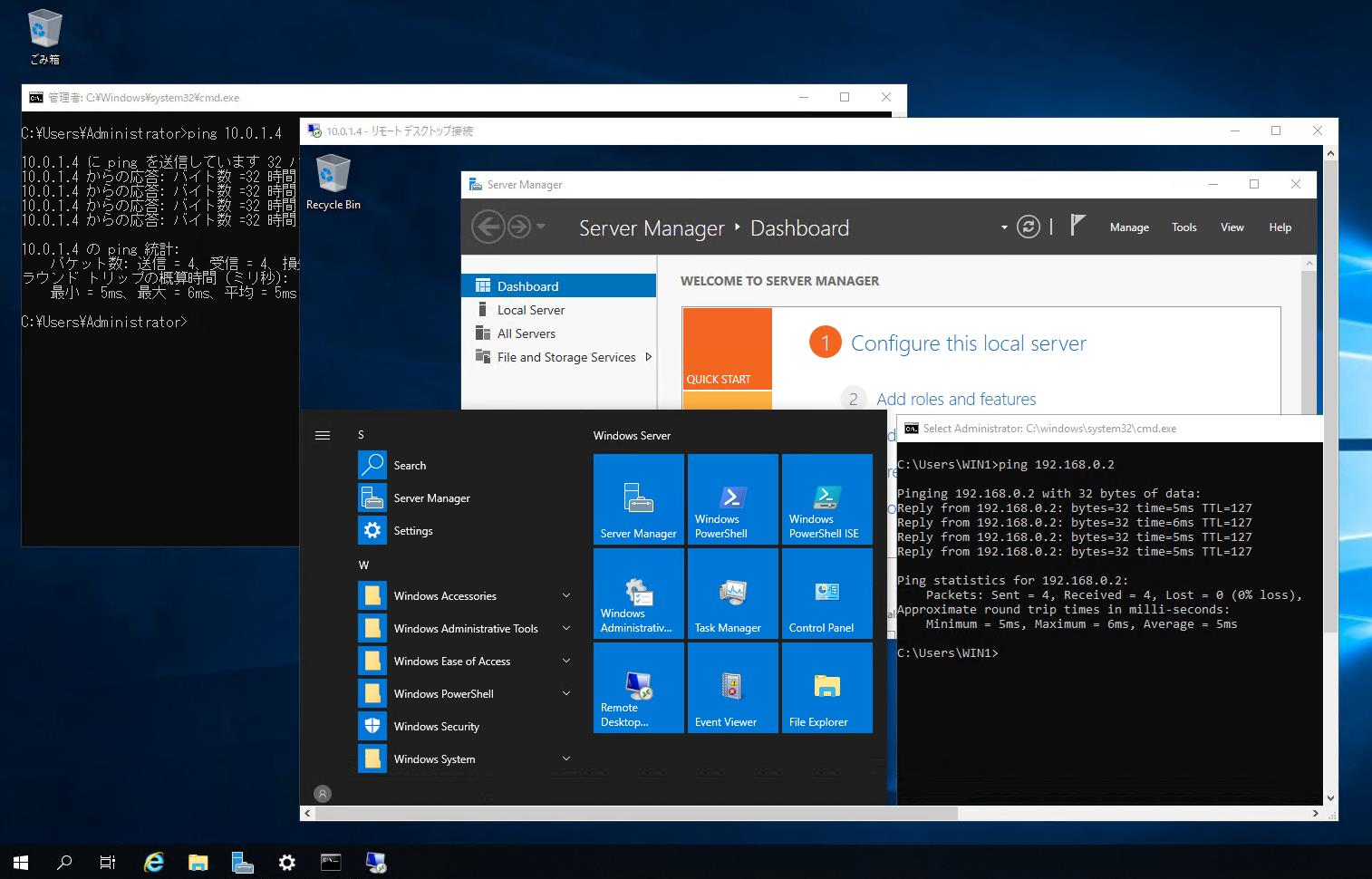Expand the Windows Administrative Tools folder

coord(467,628)
